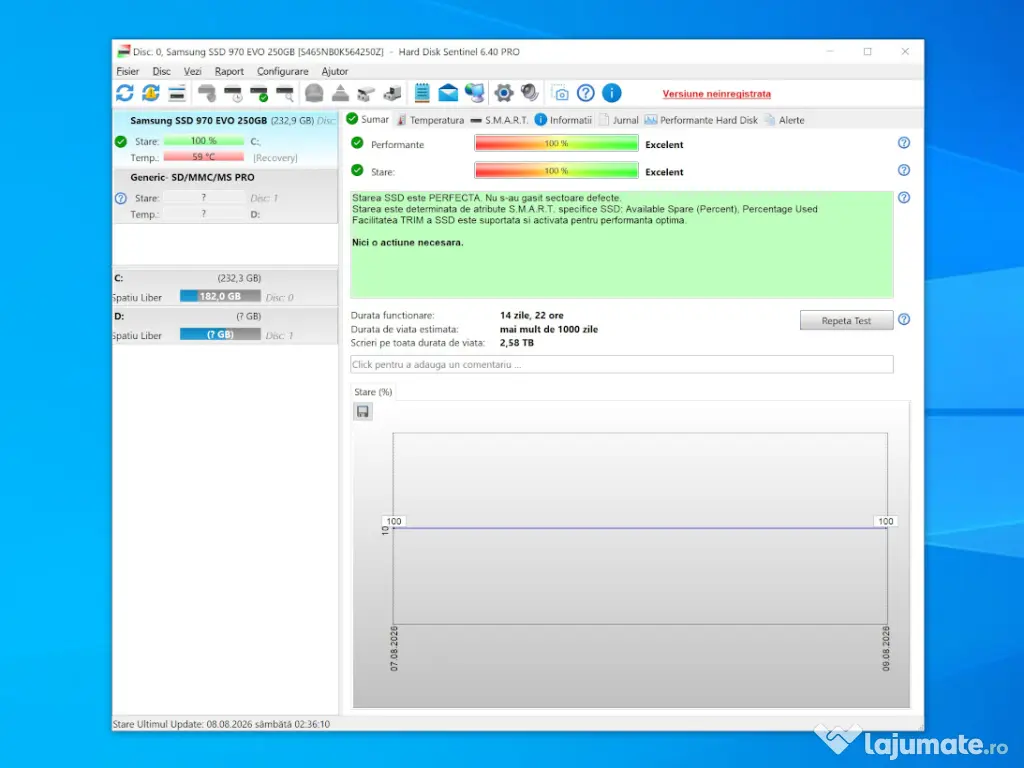Click the disk with magnifier toolbar icon

[x=285, y=93]
